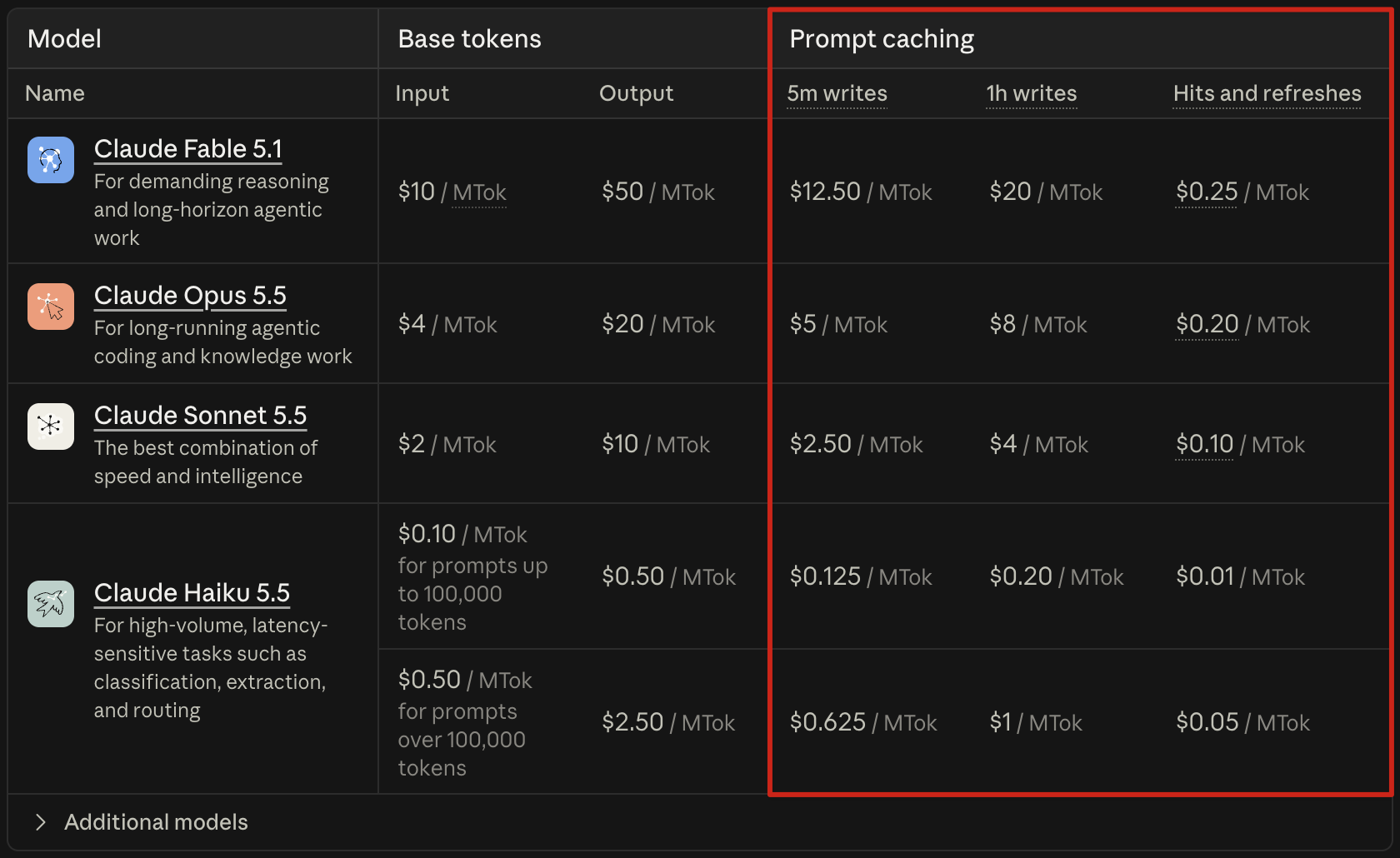The height and width of the screenshot is (858, 1400).
Task: Click the $0.125 / MTok cache write price
Action: point(861,577)
